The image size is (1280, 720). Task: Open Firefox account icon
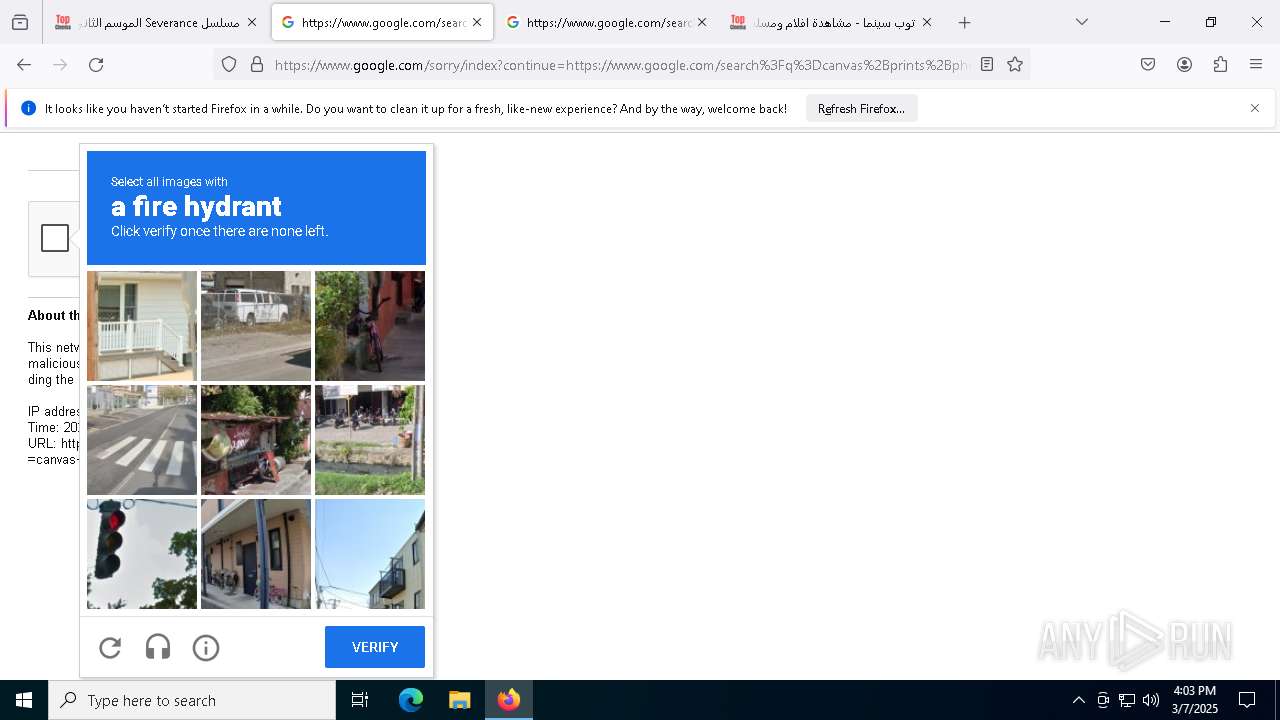click(x=1184, y=64)
